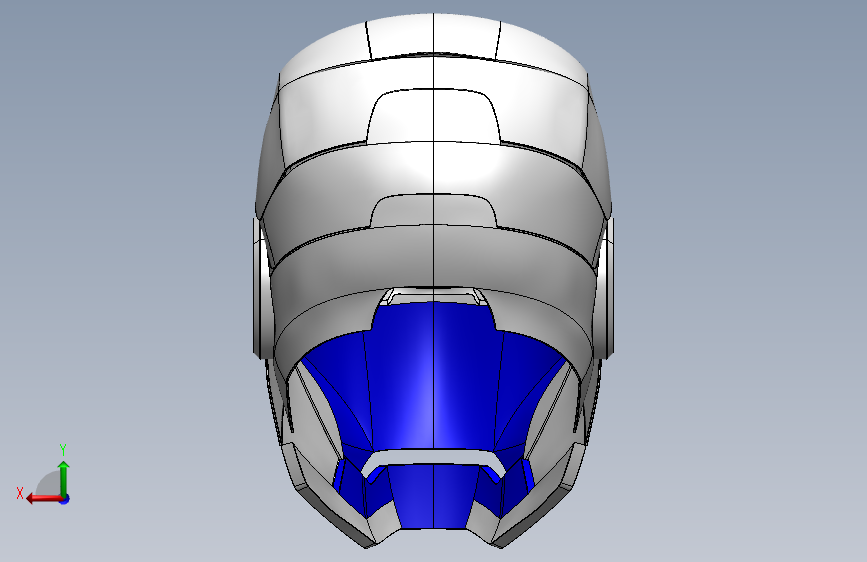Screen dimensions: 867x562
Task: Click the green Y axis arrow on triad
Action: pos(64,478)
